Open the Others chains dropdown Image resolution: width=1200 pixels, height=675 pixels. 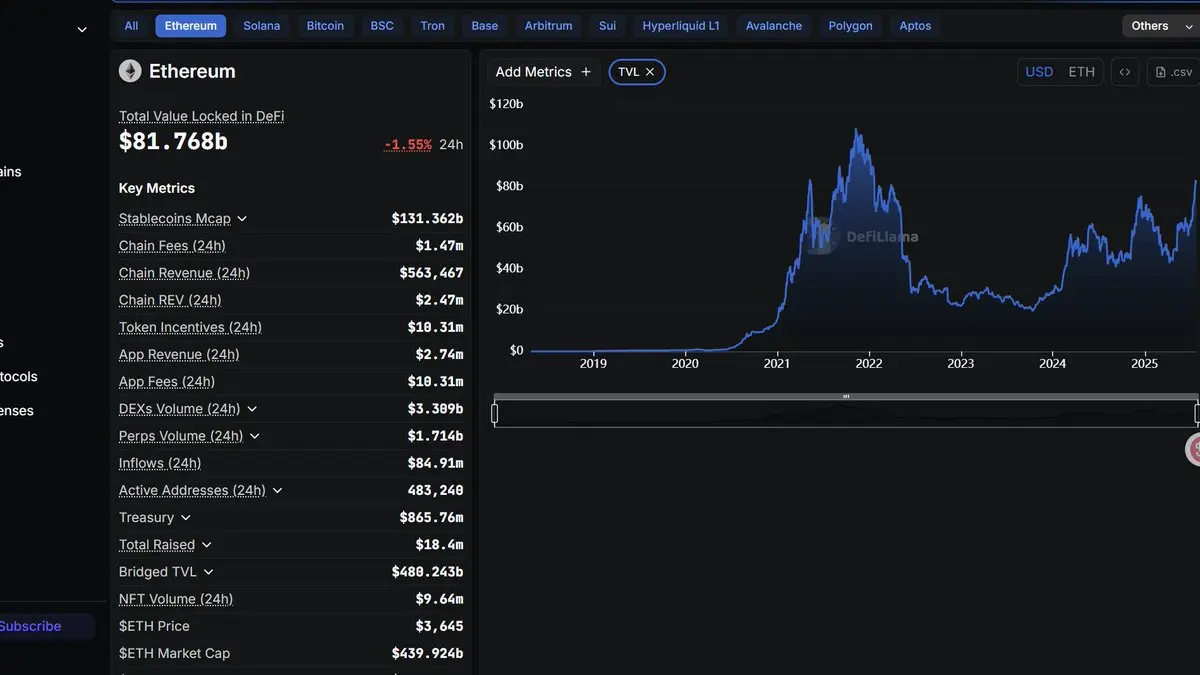pos(1160,26)
